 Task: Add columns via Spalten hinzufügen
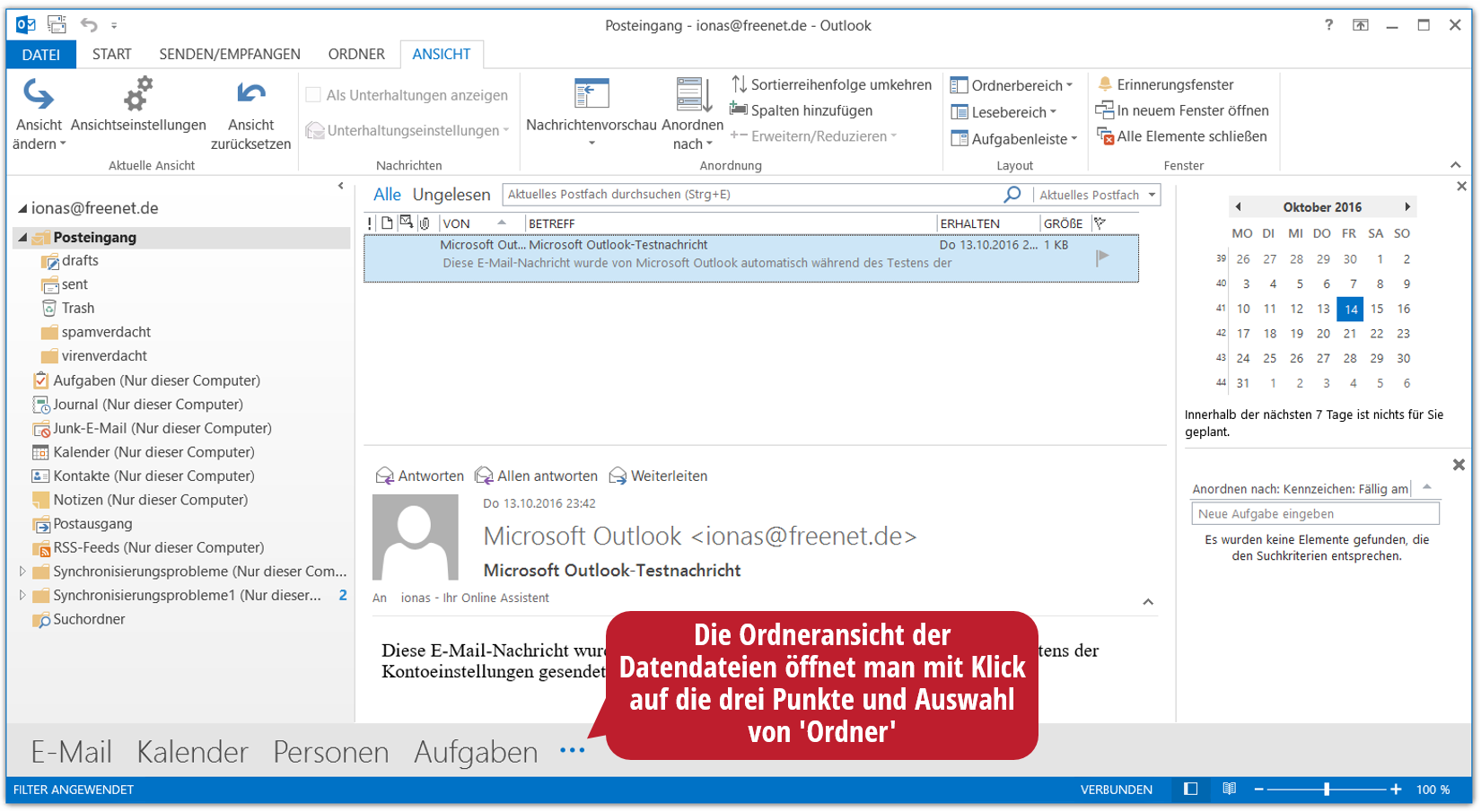[x=801, y=110]
